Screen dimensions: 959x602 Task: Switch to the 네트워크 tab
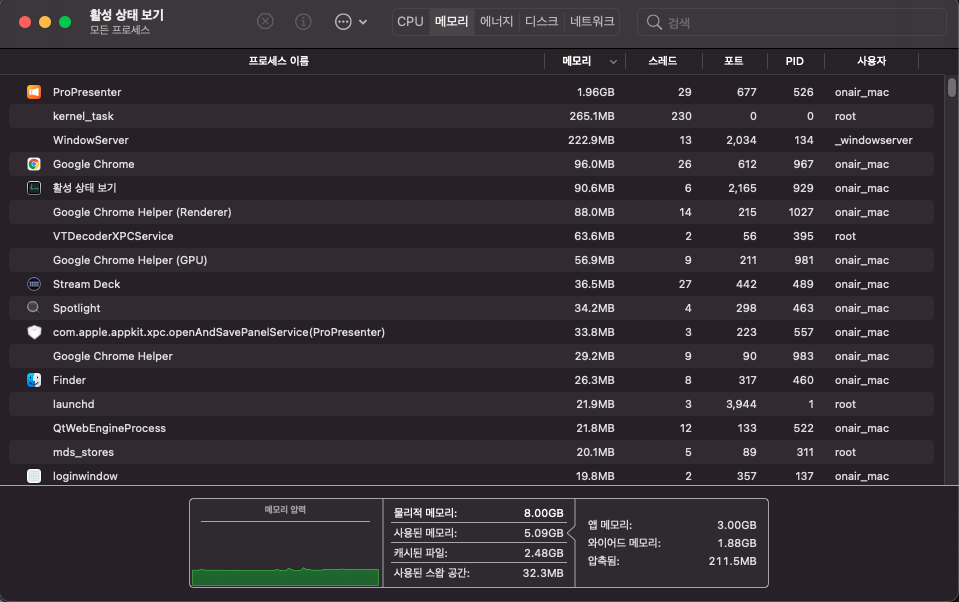tap(592, 22)
